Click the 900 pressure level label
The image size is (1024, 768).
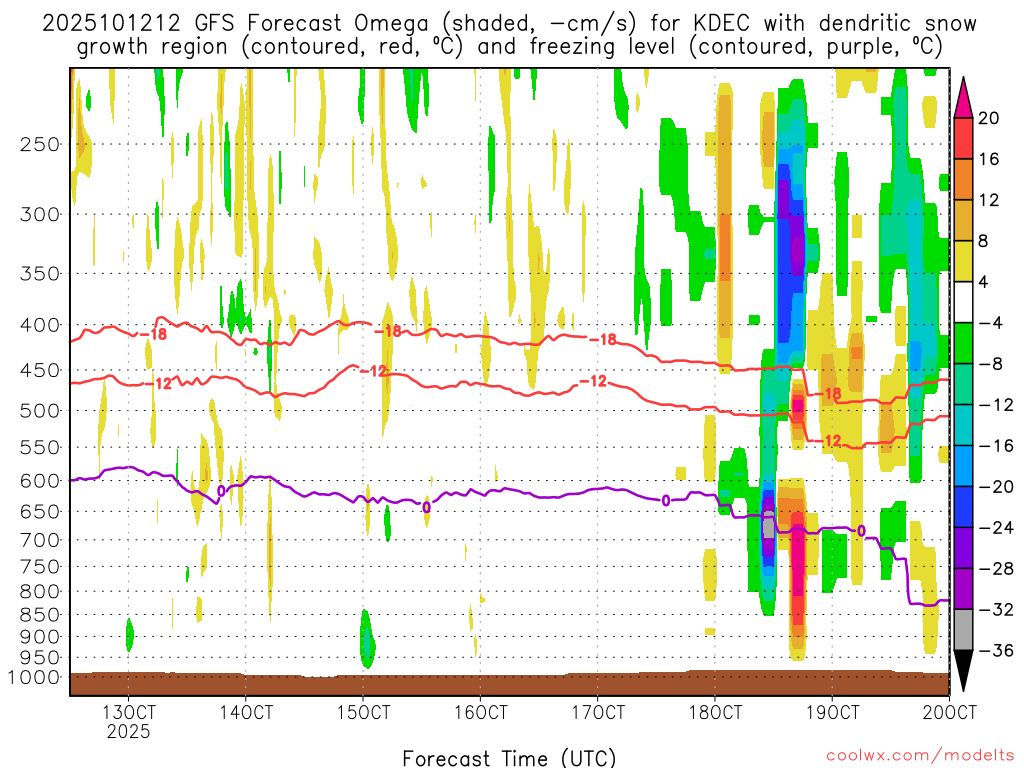coord(40,637)
